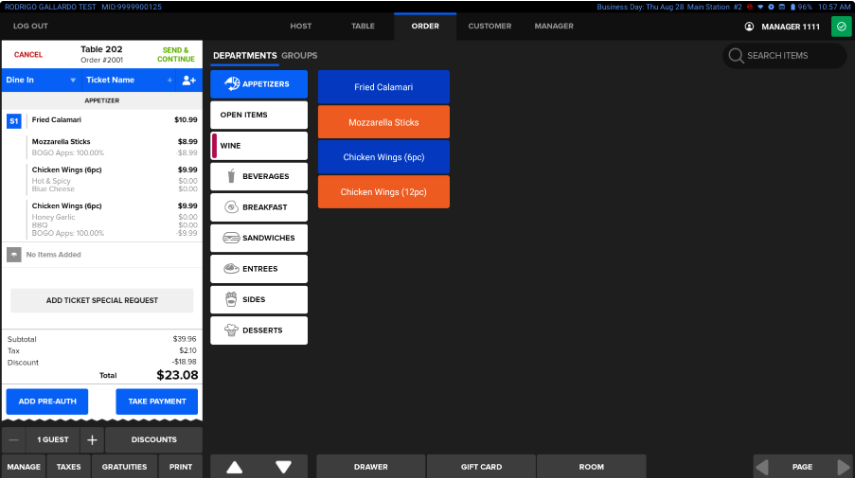Image resolution: width=856 pixels, height=478 pixels.
Task: Select the Fried Calamari order line
Action: [114, 120]
